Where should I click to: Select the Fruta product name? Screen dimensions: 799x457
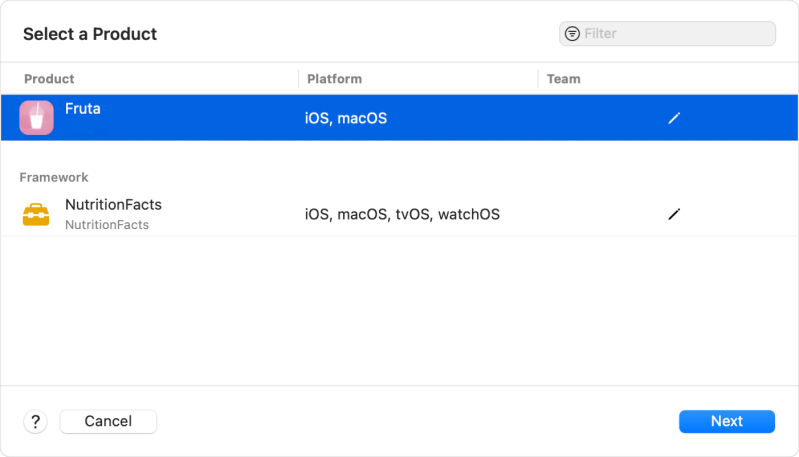(x=83, y=109)
